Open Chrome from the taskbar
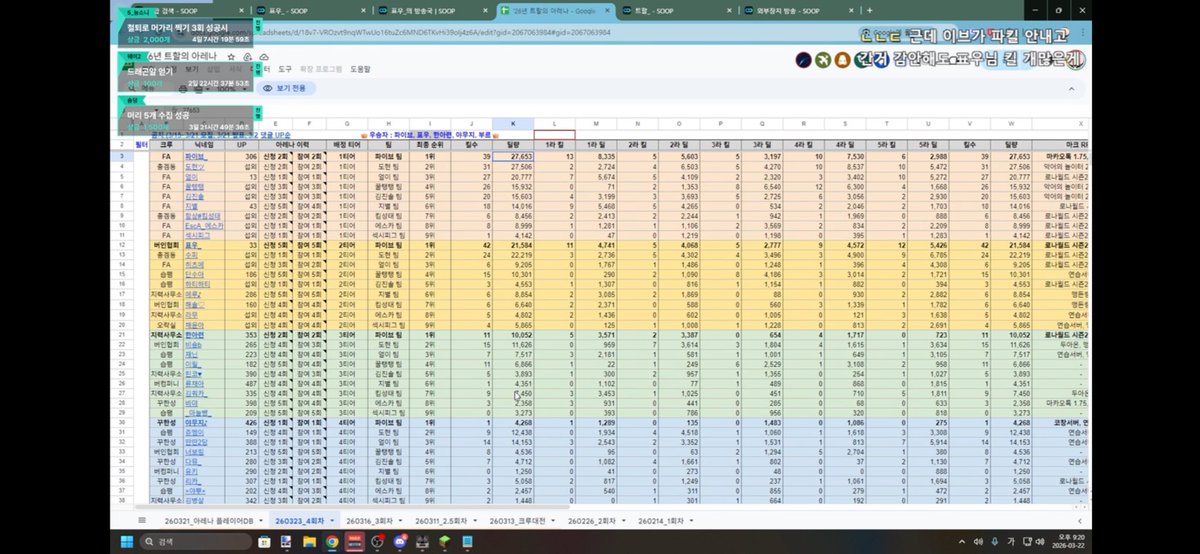The width and height of the screenshot is (1200, 554). click(x=333, y=542)
